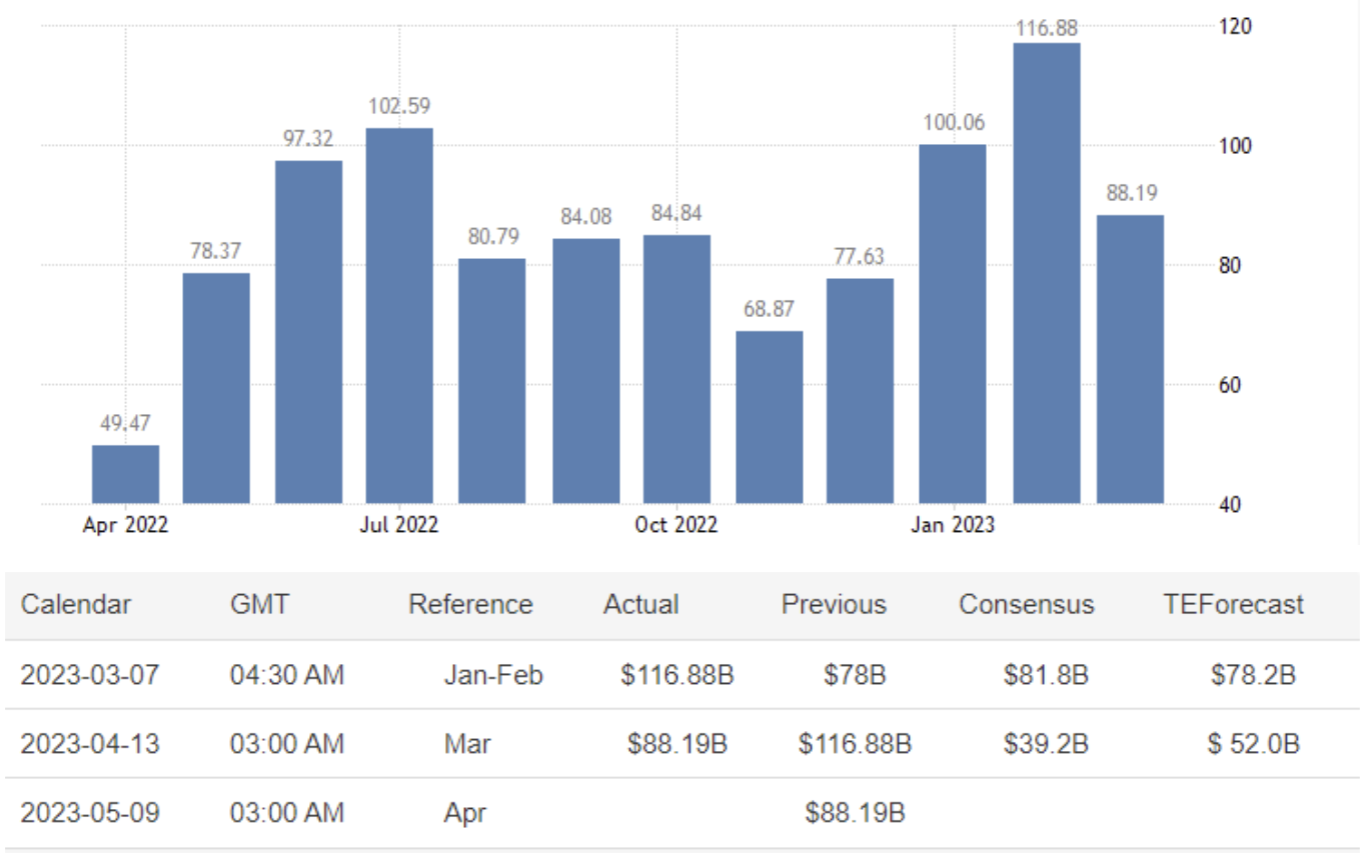Sort by the Actual column header
The image size is (1370, 858).
(641, 605)
